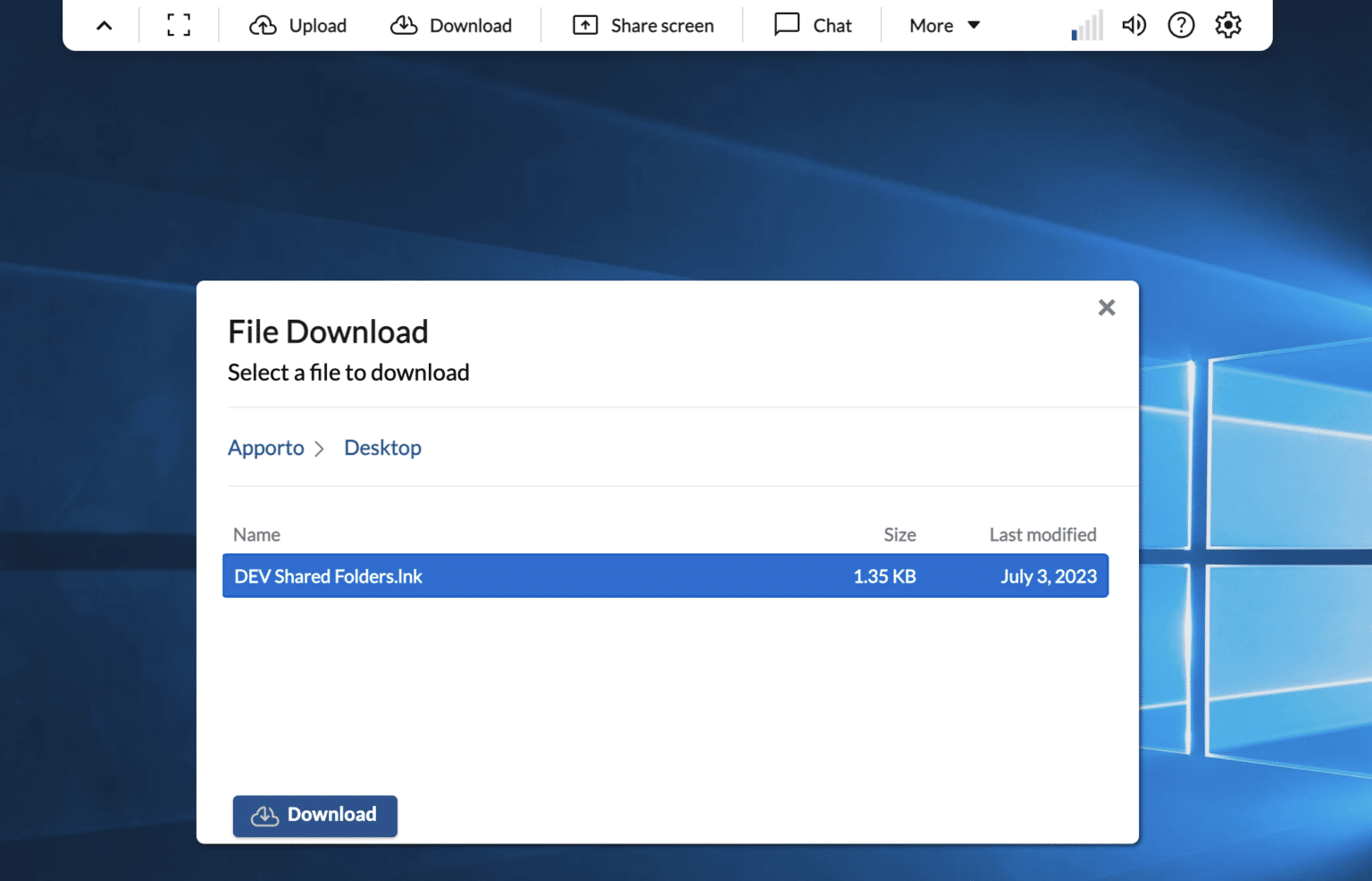Viewport: 1372px width, 881px height.
Task: Navigate to the Desktop folder breadcrumb
Action: click(382, 447)
